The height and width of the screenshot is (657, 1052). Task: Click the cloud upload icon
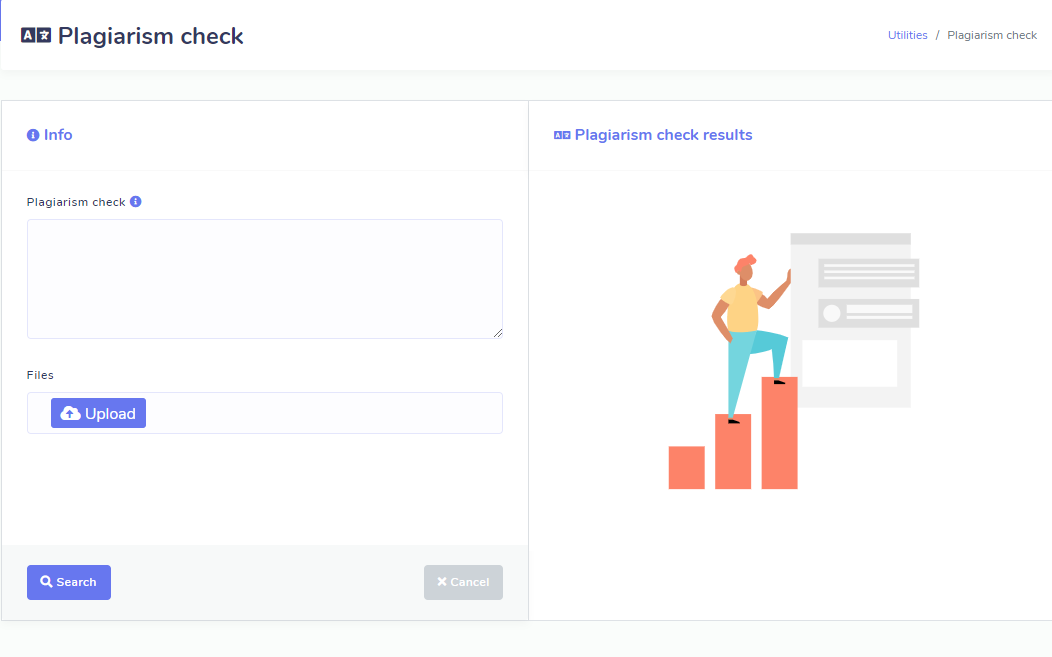pyautogui.click(x=71, y=413)
